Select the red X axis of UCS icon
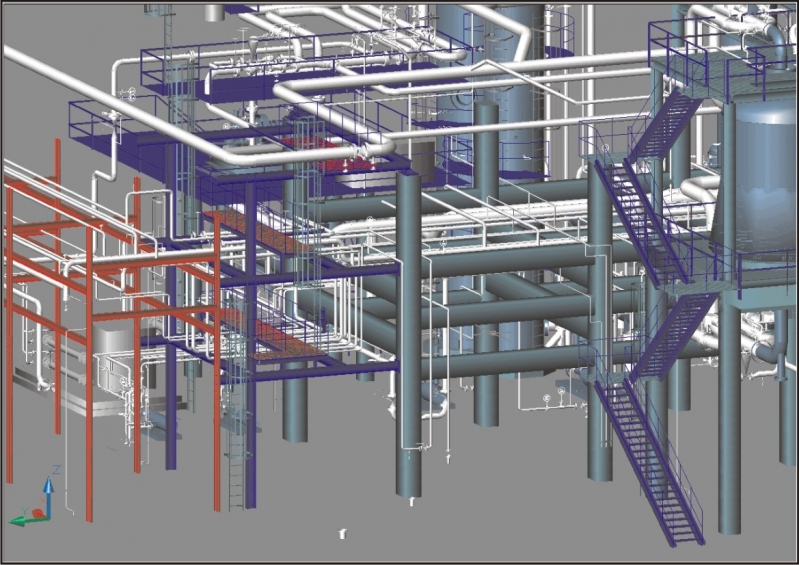 point(40,513)
